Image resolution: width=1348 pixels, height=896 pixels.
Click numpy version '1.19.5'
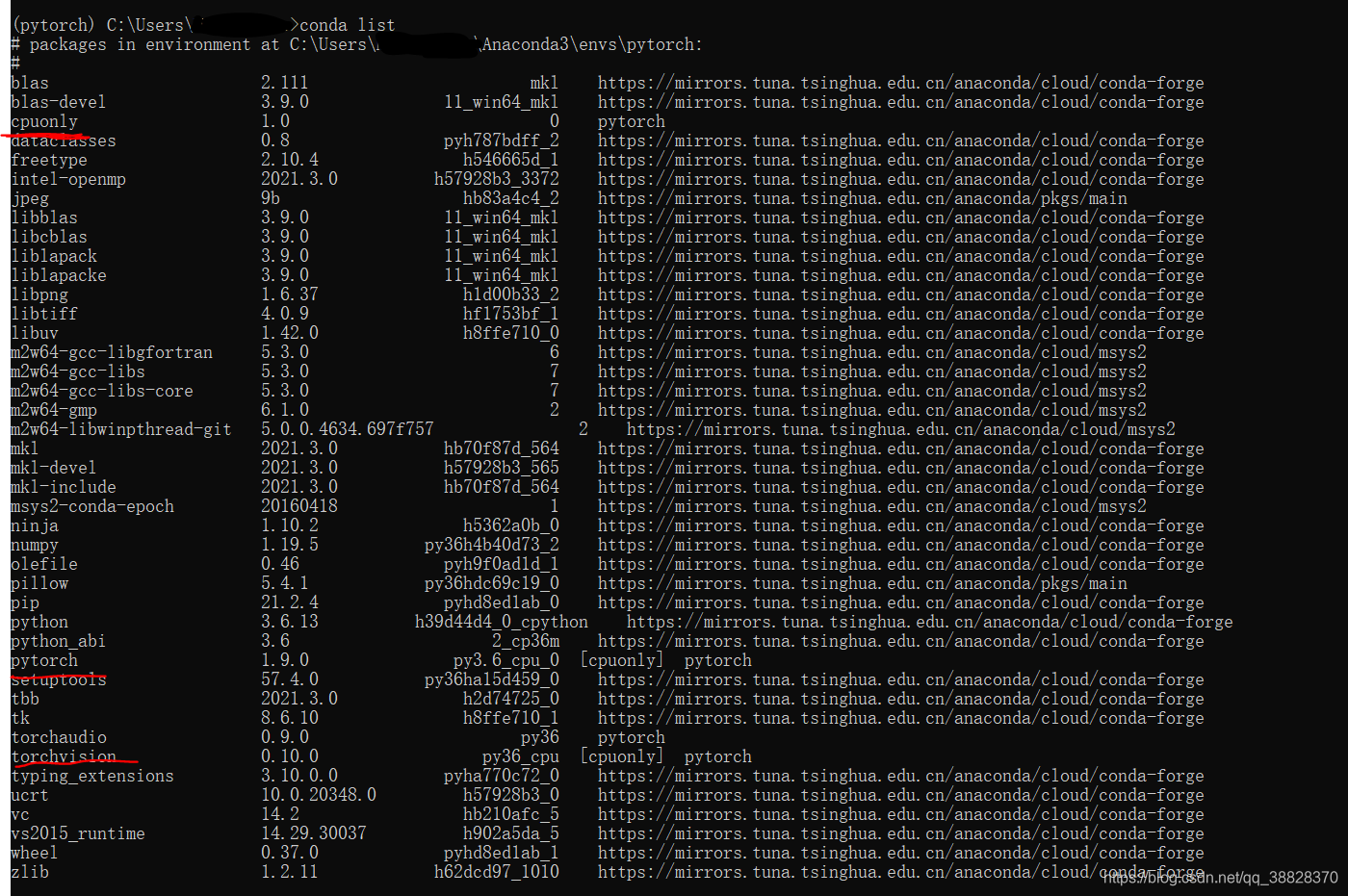[x=290, y=545]
